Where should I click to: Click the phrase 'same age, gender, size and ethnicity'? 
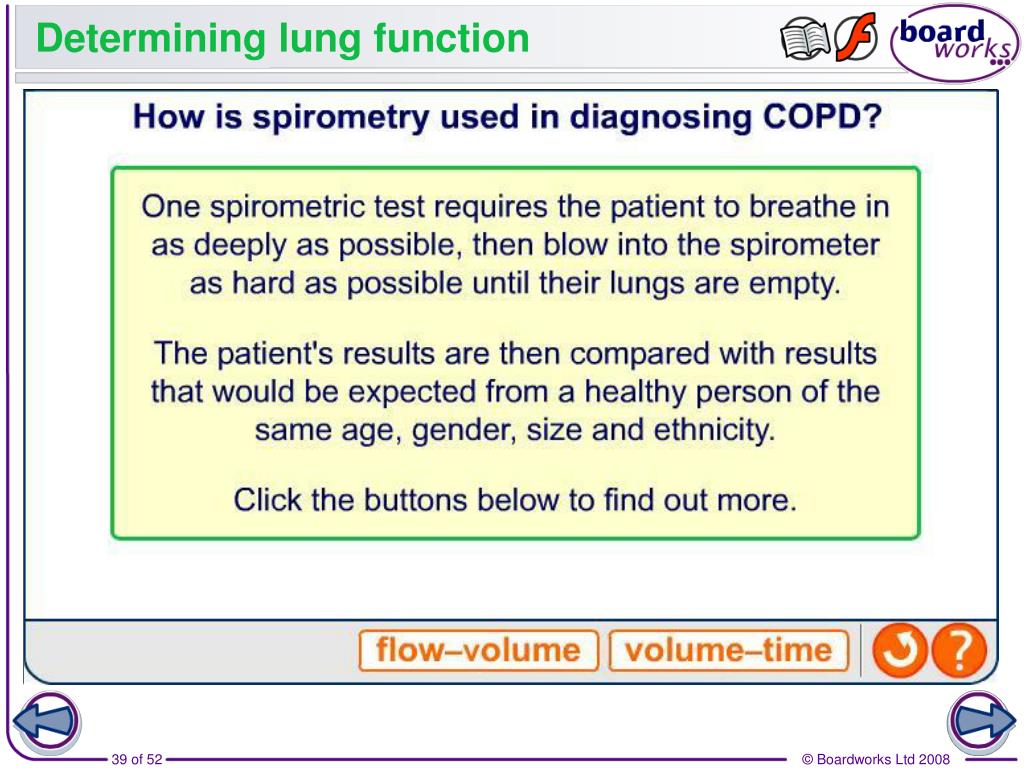tap(514, 430)
